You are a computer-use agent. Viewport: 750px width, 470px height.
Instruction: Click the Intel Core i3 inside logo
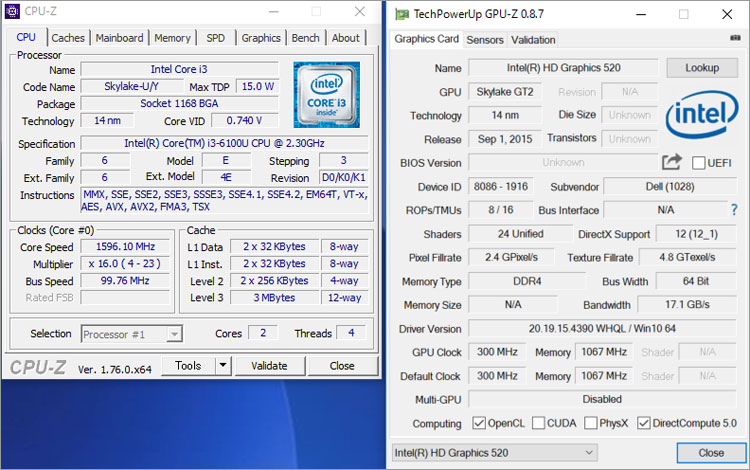tap(327, 95)
